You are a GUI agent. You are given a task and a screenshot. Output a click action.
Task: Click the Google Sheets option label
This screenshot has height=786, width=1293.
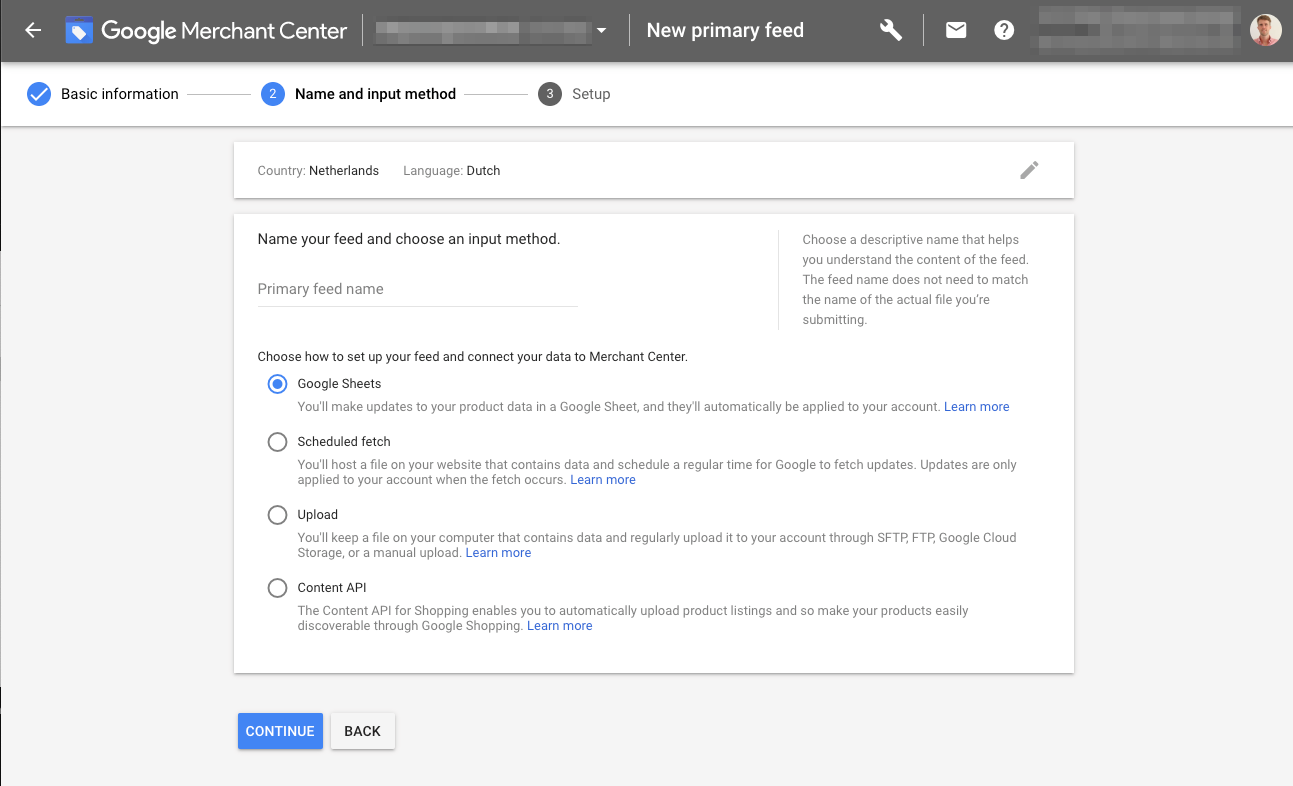(339, 384)
